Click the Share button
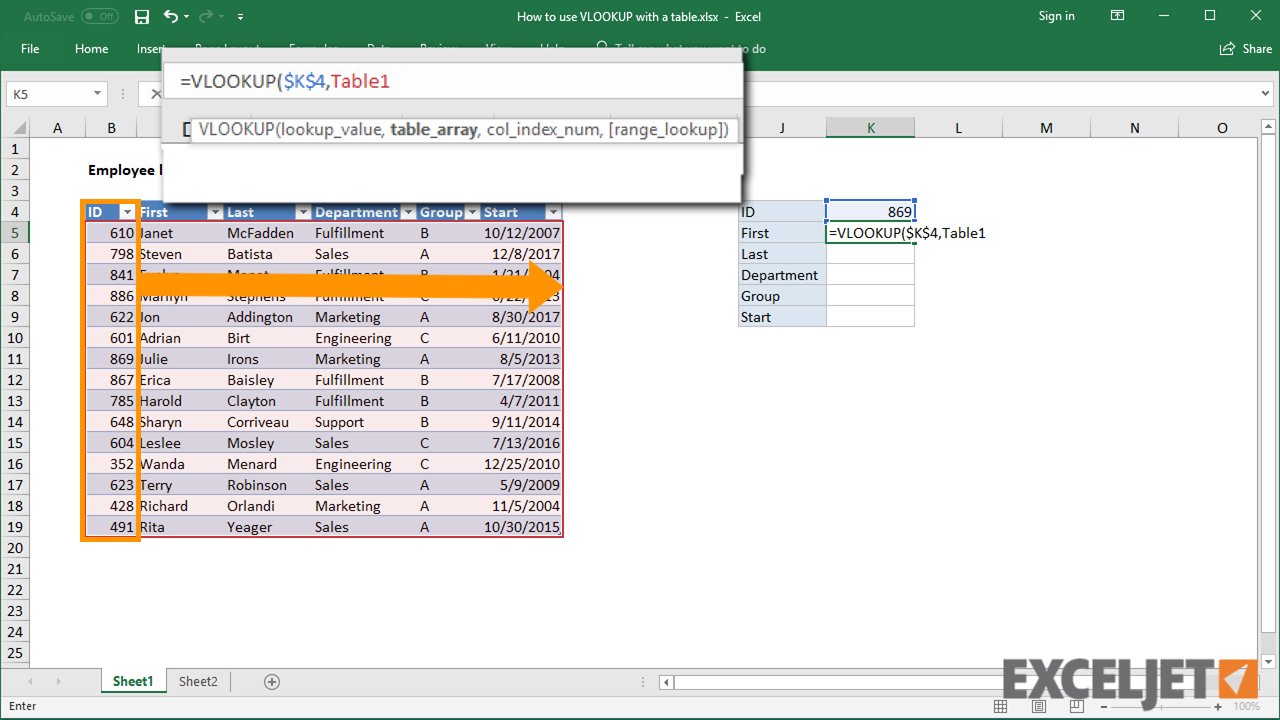Viewport: 1280px width, 720px height. (x=1246, y=48)
